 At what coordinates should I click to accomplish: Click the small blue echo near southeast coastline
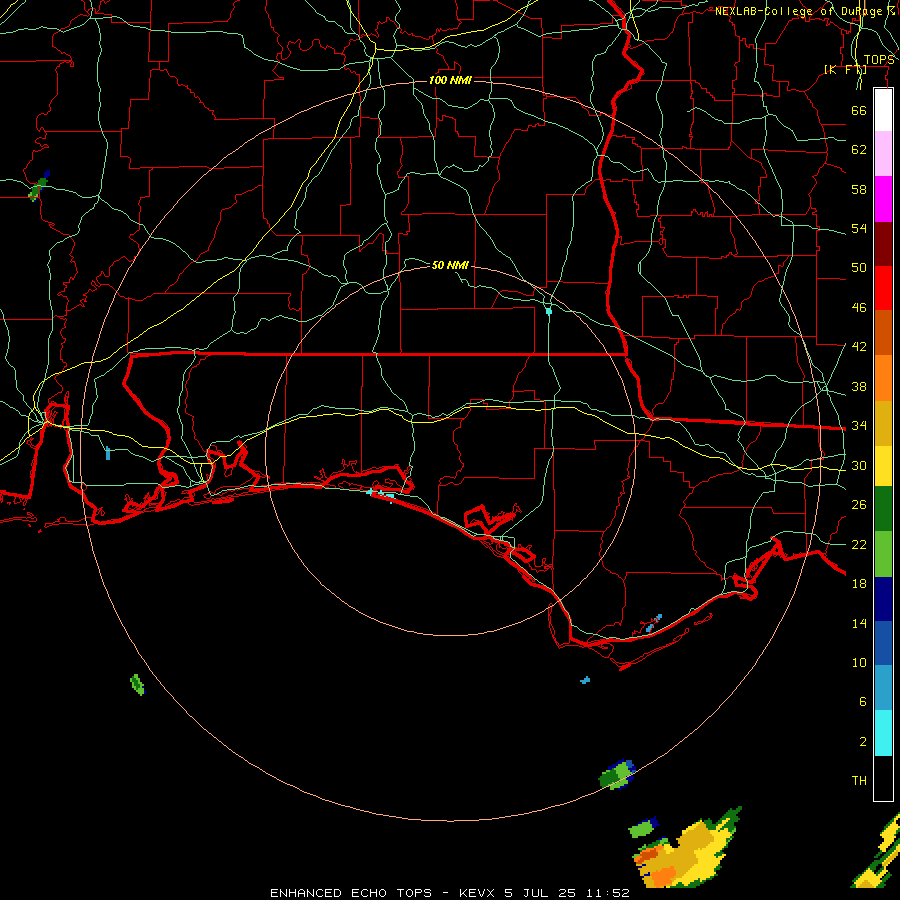654,623
